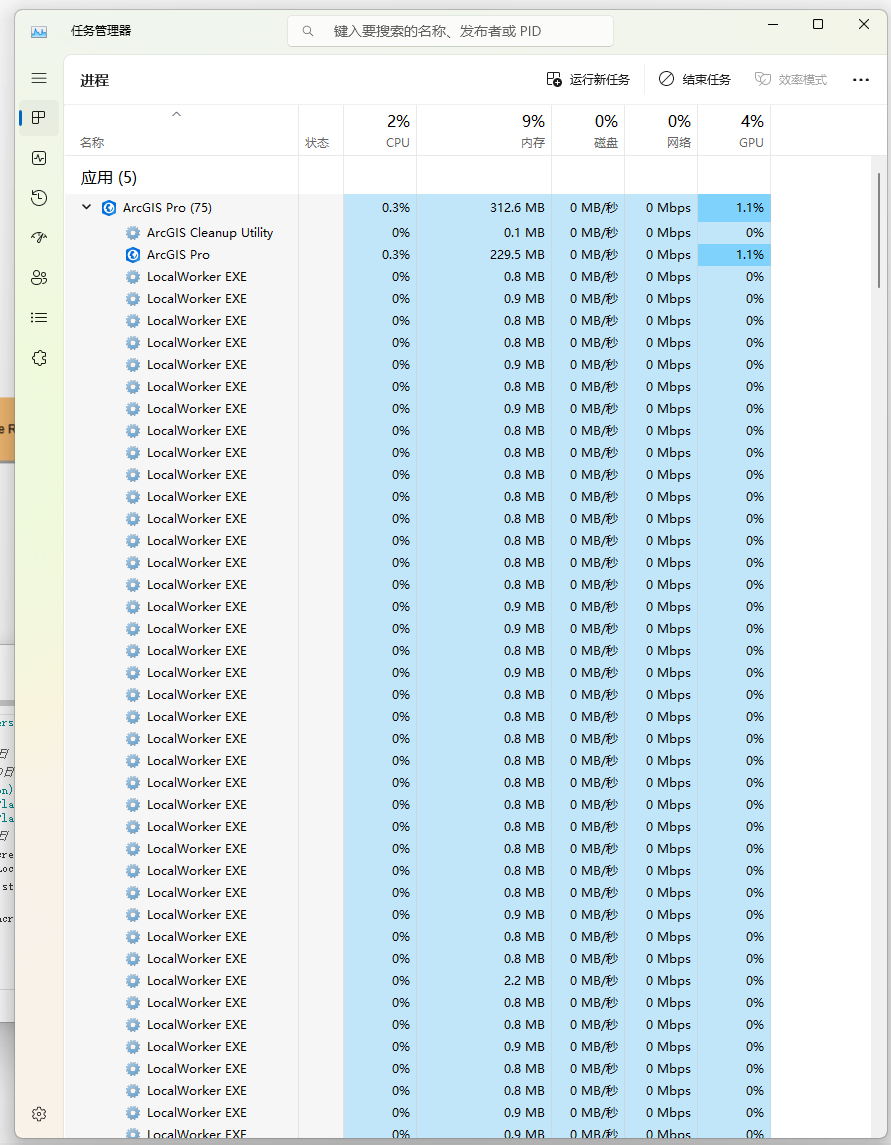The height and width of the screenshot is (1145, 891).
Task: Sort by the 磁盘 column header
Action: (588, 131)
